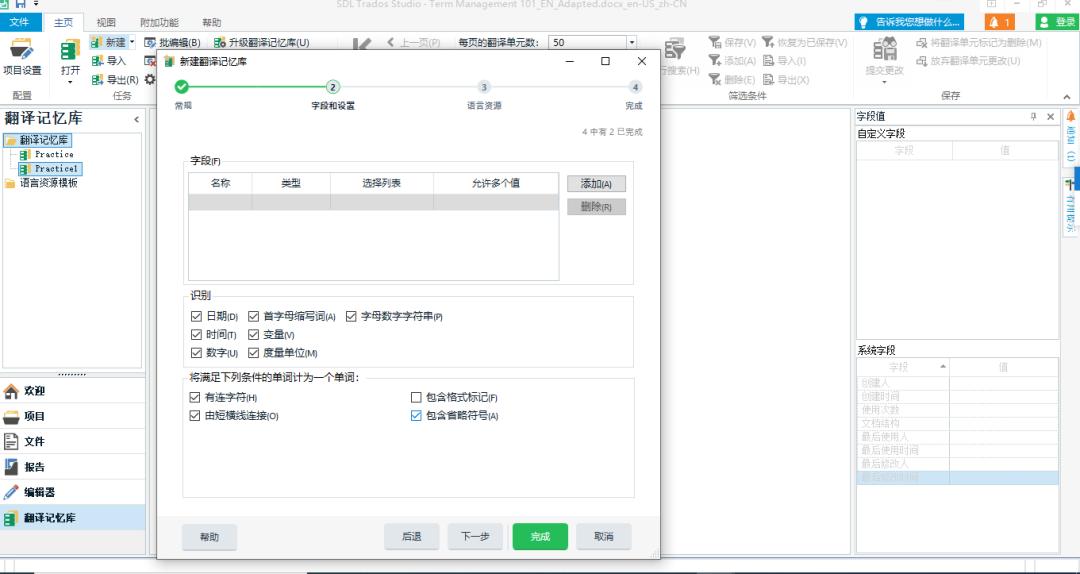Toggle the 有连字符(H) checkbox
The height and width of the screenshot is (574, 1080).
tap(194, 398)
